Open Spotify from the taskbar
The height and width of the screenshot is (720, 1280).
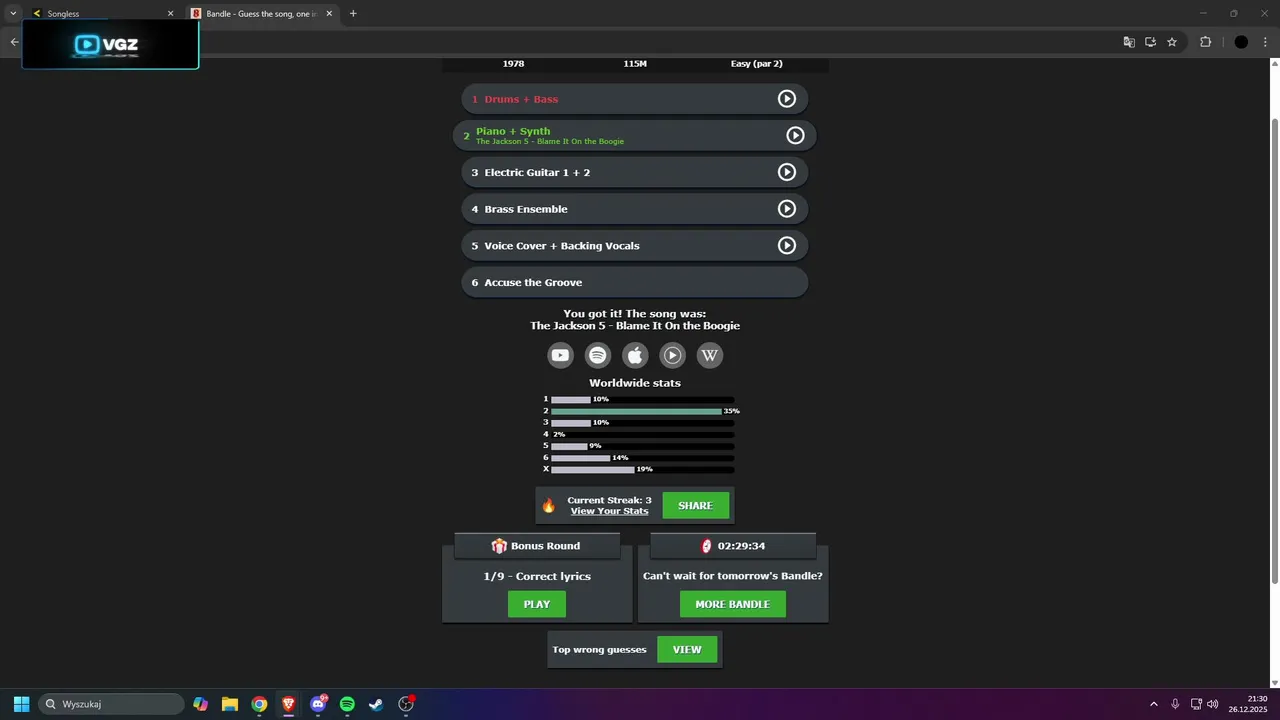coord(347,704)
